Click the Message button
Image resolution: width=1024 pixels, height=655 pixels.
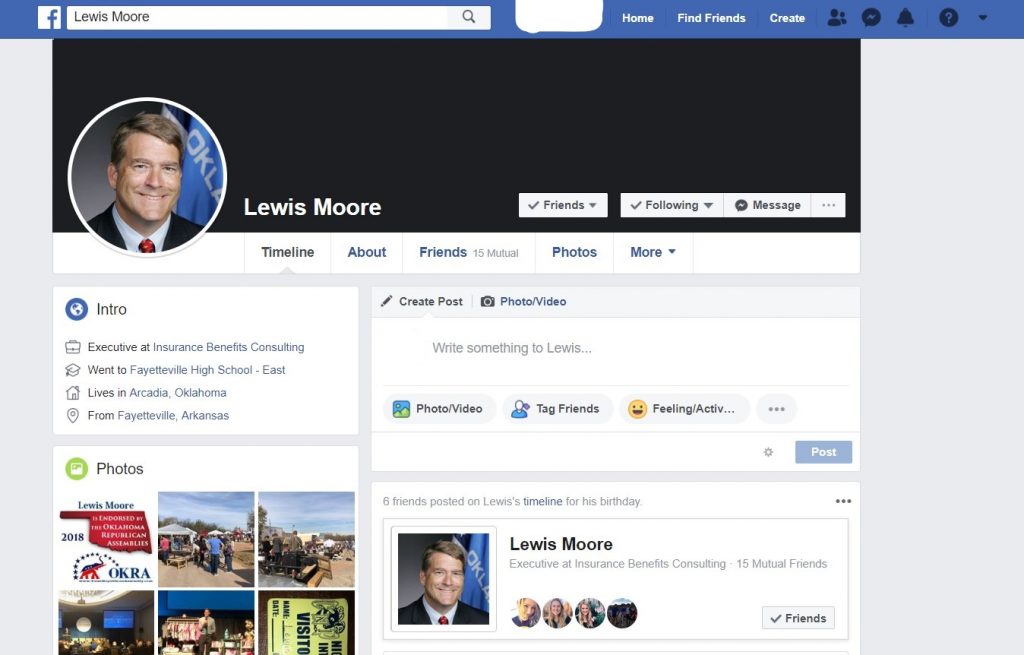pos(767,205)
